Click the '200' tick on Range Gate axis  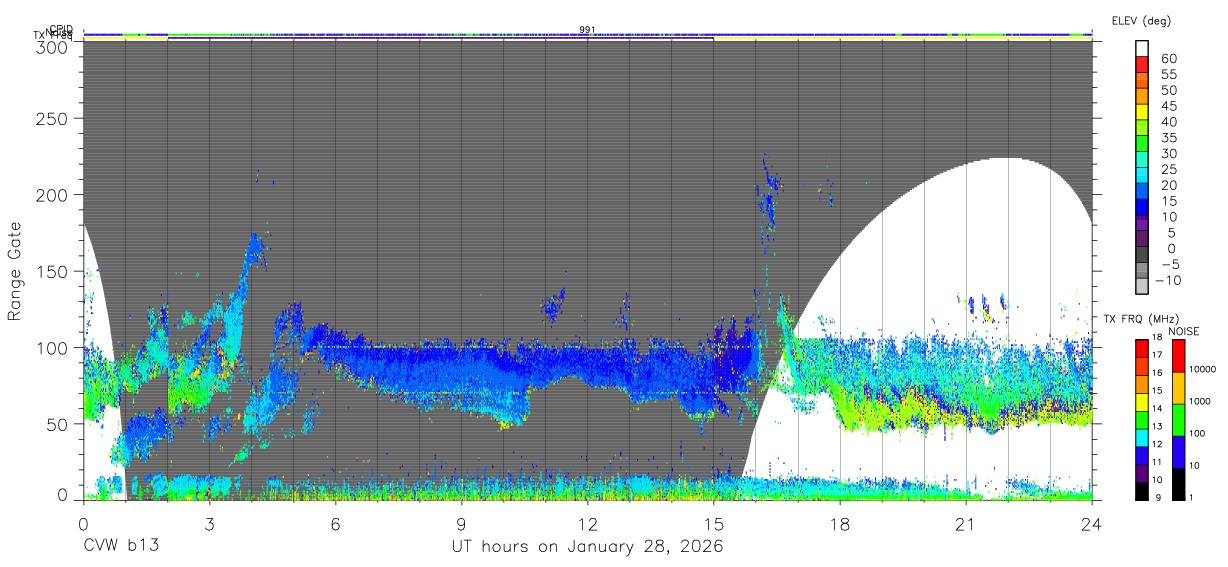pyautogui.click(x=53, y=194)
